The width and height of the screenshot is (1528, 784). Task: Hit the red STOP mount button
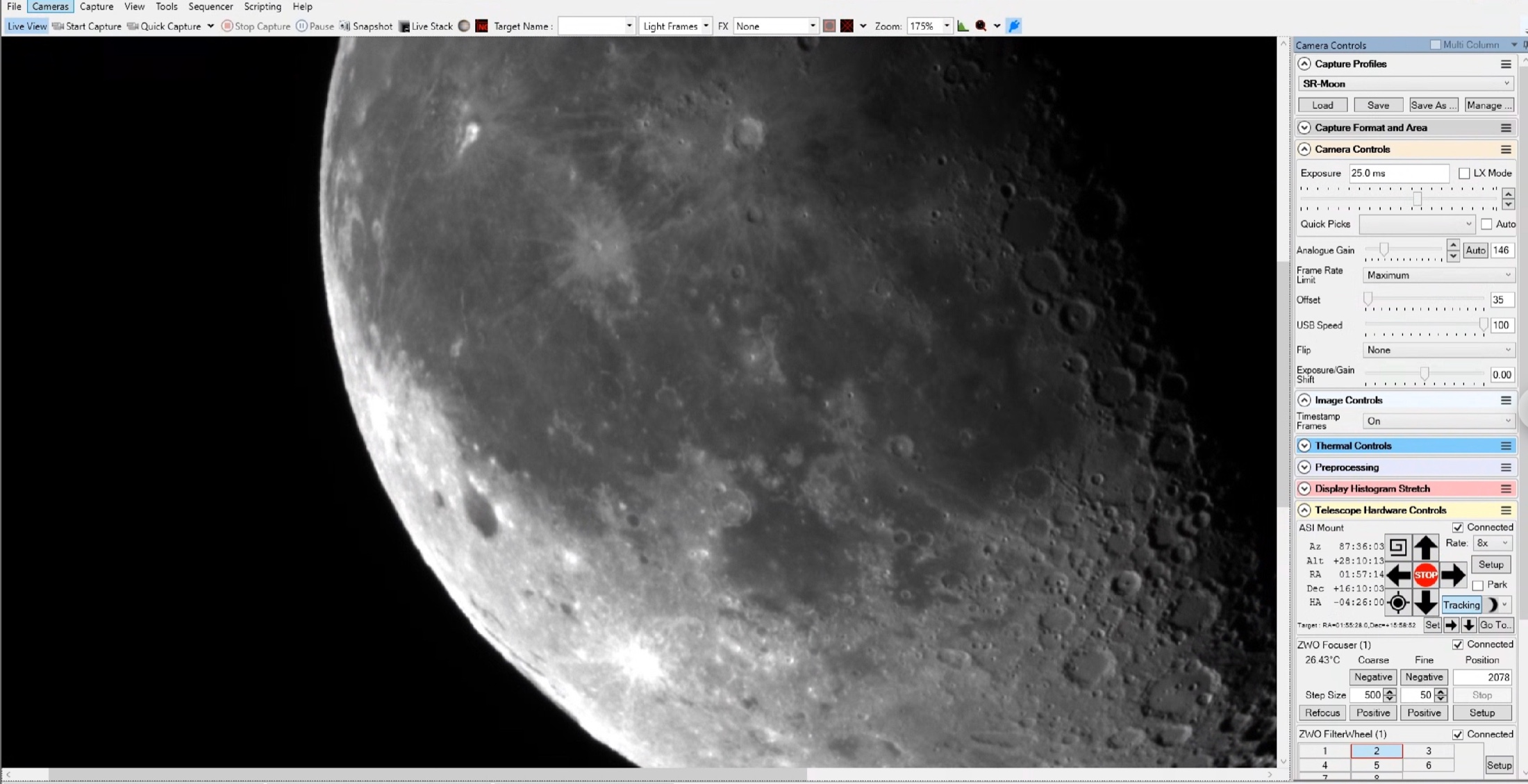pos(1426,575)
